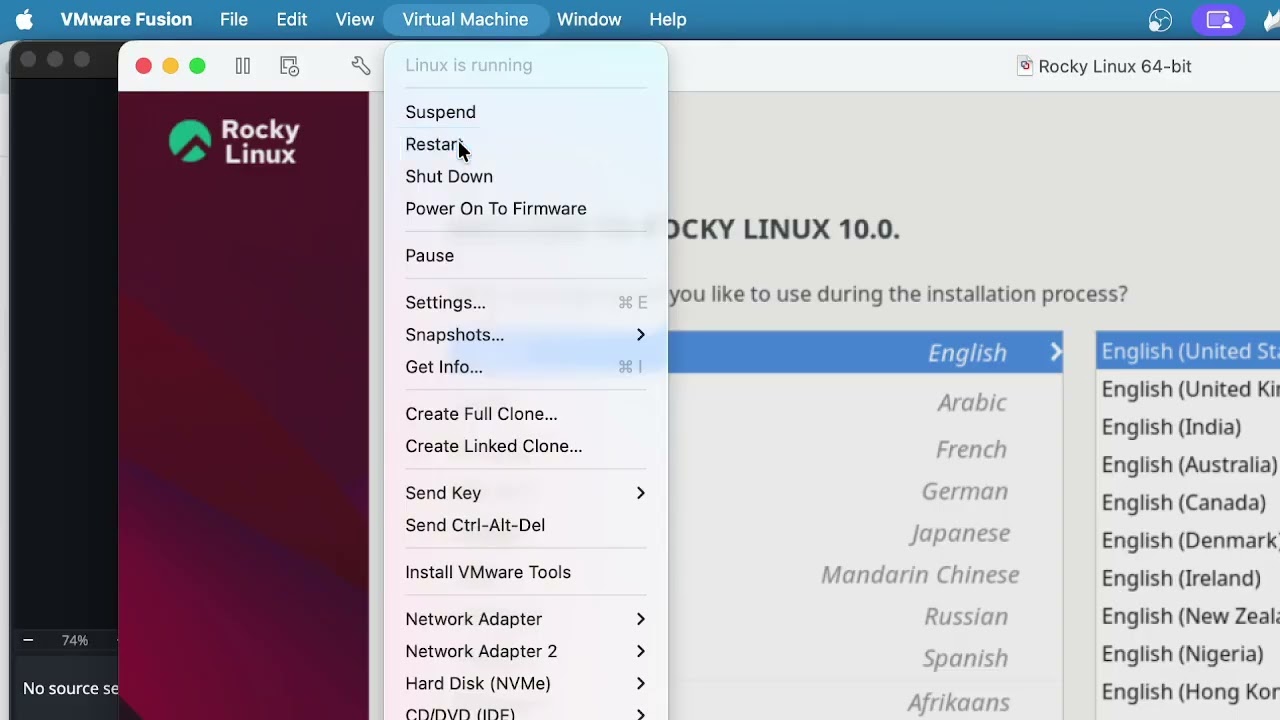Image resolution: width=1280 pixels, height=720 pixels.
Task: Select Install VMware Tools
Action: coord(526,571)
